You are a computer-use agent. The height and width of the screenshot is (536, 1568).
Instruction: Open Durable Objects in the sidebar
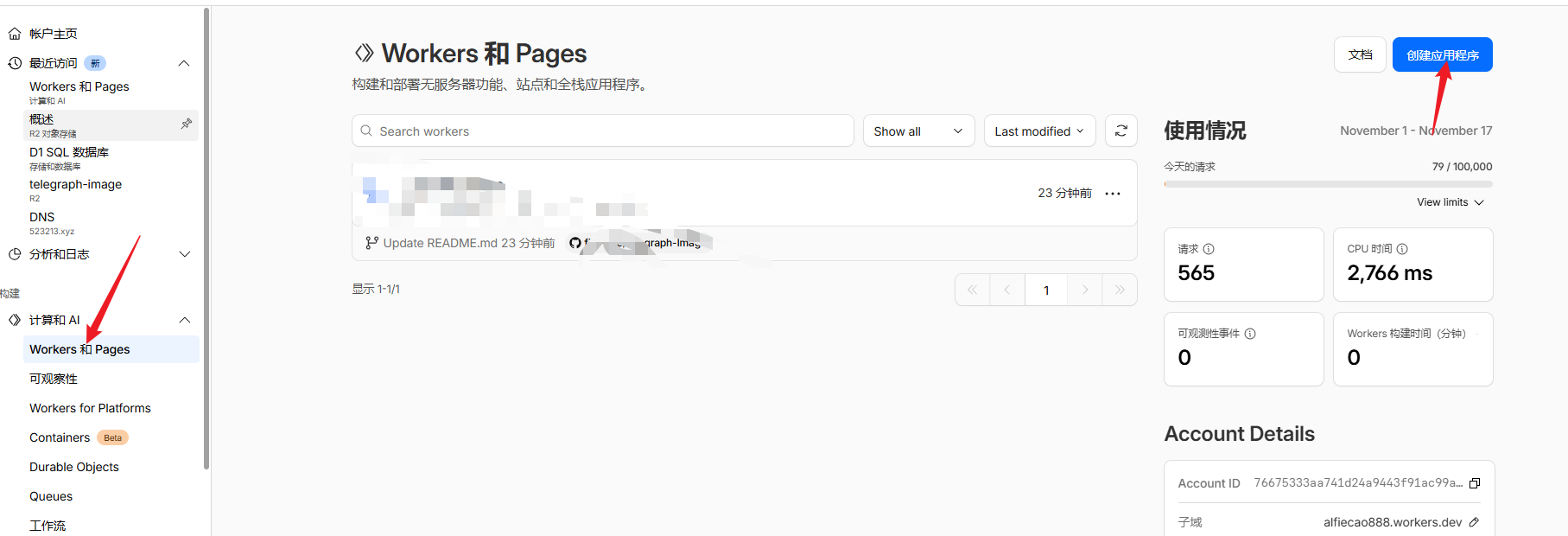(x=74, y=467)
